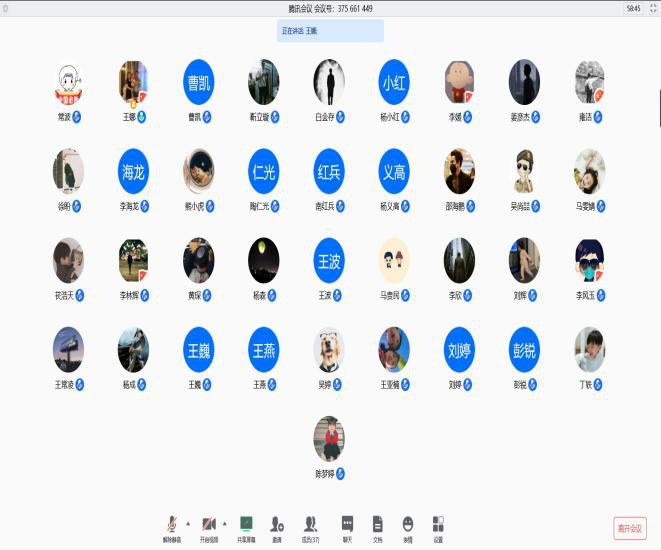Click 陈梦婷's avatar in the bottom row
Image resolution: width=661 pixels, height=550 pixels.
tap(329, 438)
